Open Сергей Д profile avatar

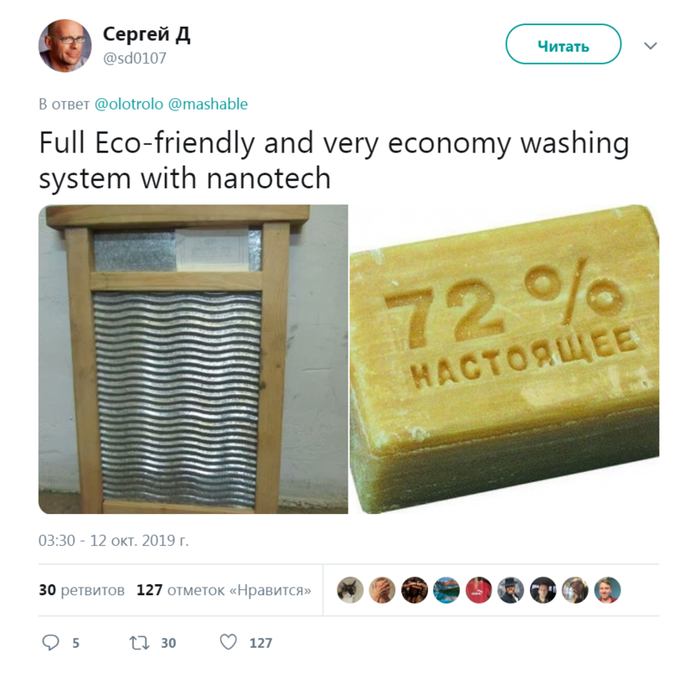65,46
